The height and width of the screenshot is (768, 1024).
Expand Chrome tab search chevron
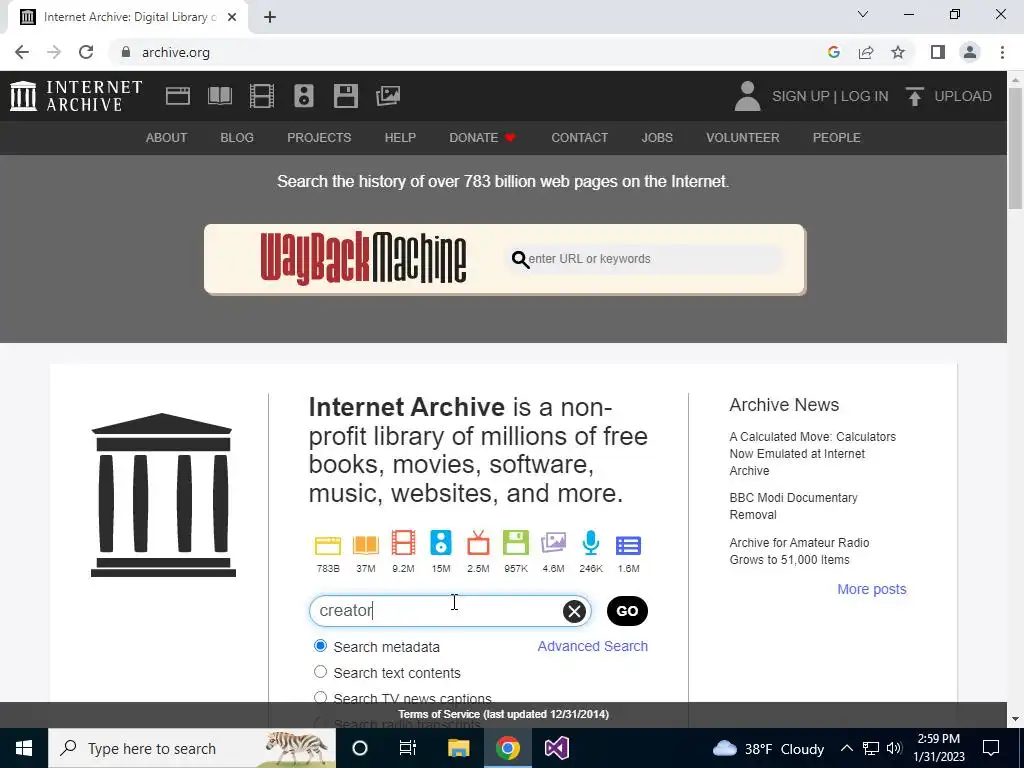pos(863,14)
